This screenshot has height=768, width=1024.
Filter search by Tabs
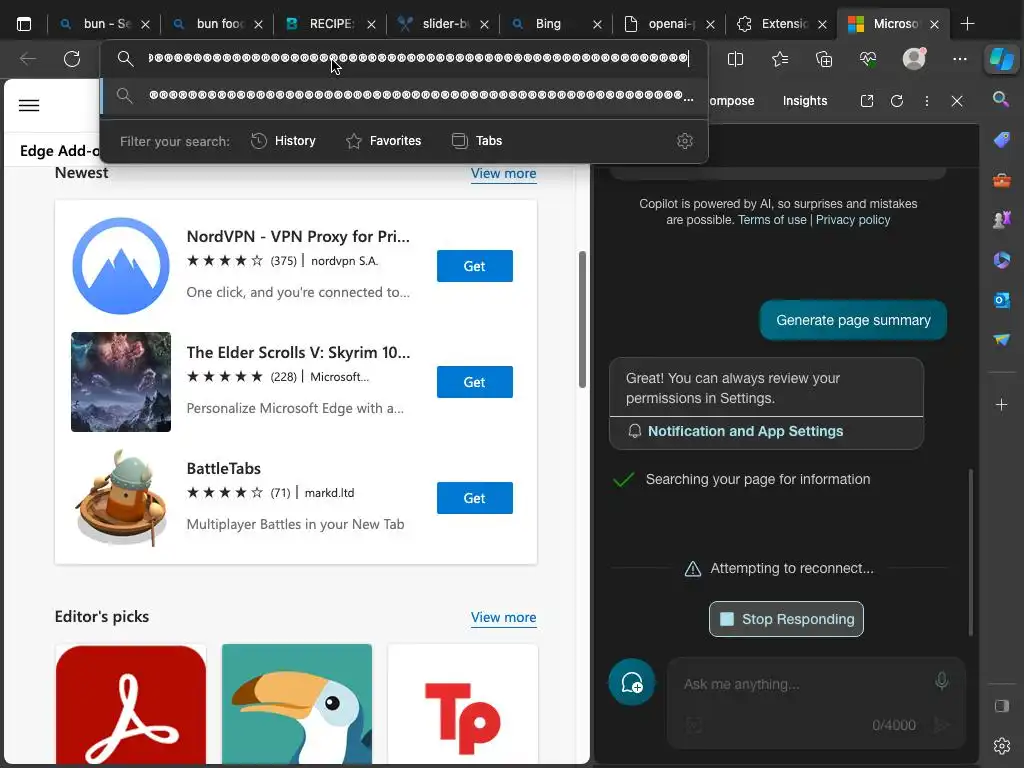tap(477, 141)
